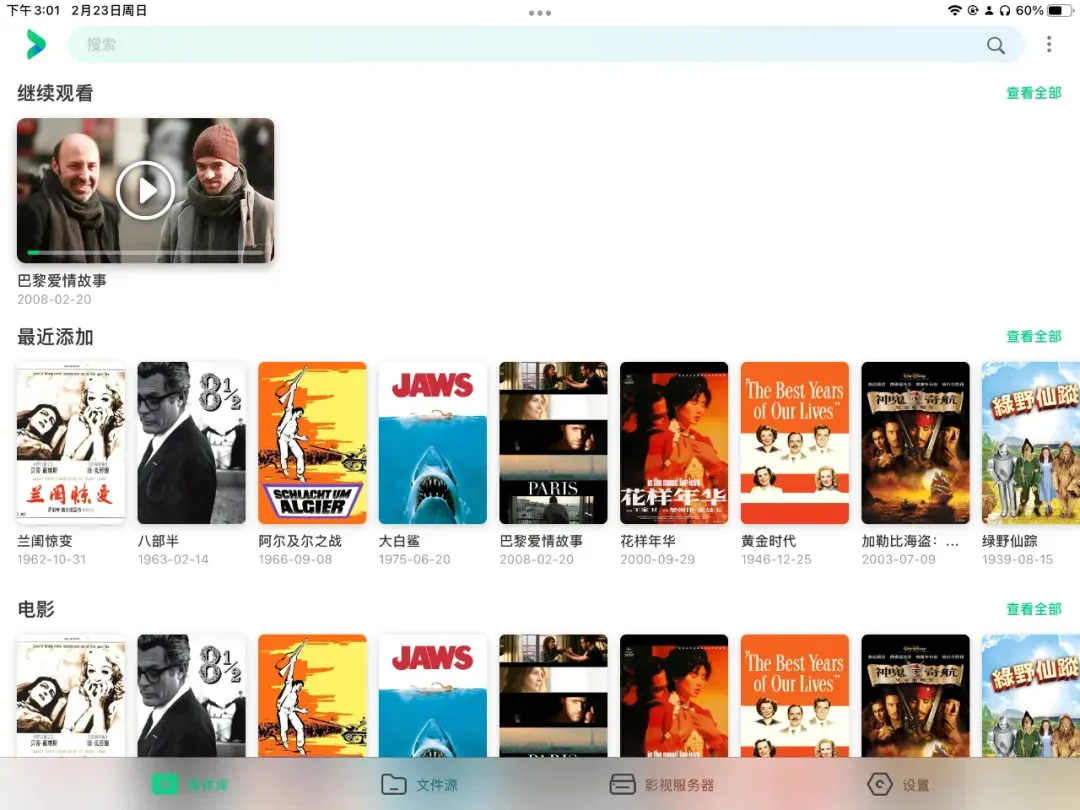Select 神鬼奇航 poster in 电影 row
The height and width of the screenshot is (810, 1080).
pos(915,696)
